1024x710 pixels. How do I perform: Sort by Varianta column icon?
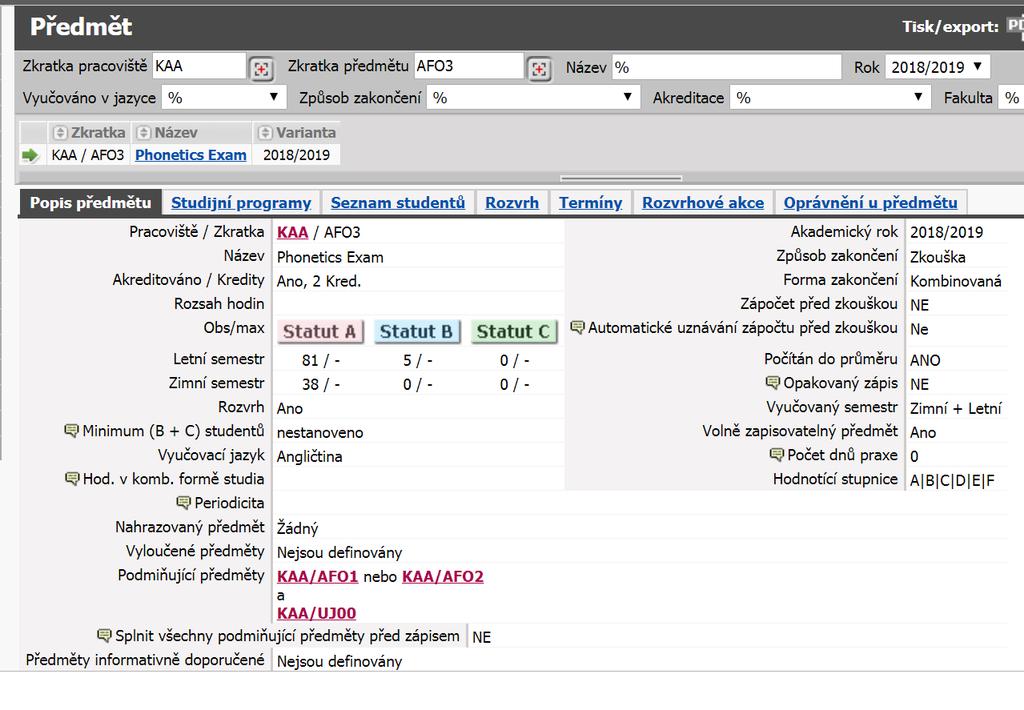264,133
